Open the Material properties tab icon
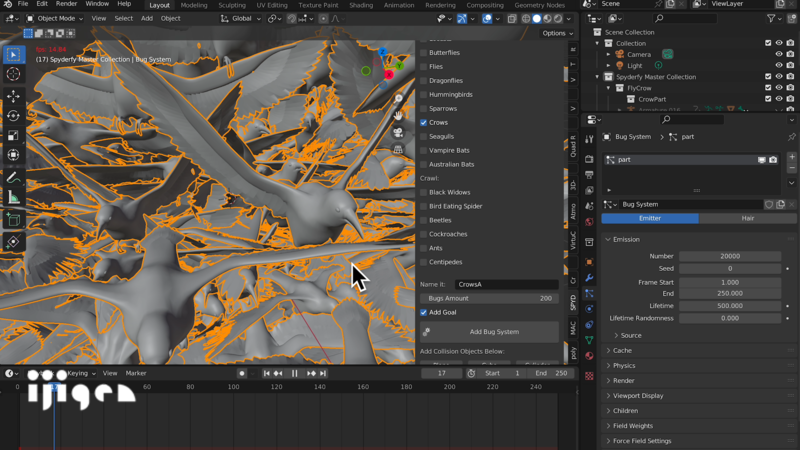 click(589, 356)
